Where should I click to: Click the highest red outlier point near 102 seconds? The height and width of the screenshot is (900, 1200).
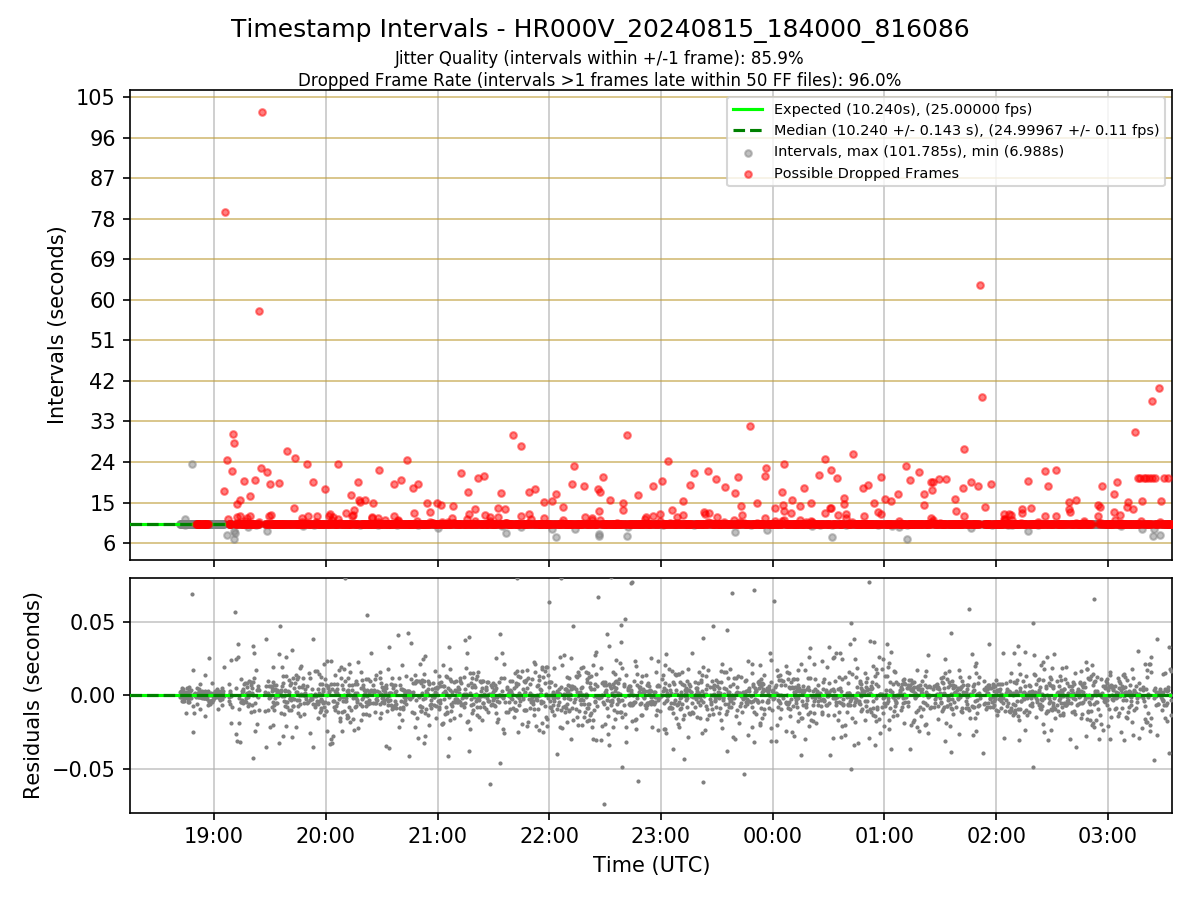pyautogui.click(x=262, y=112)
